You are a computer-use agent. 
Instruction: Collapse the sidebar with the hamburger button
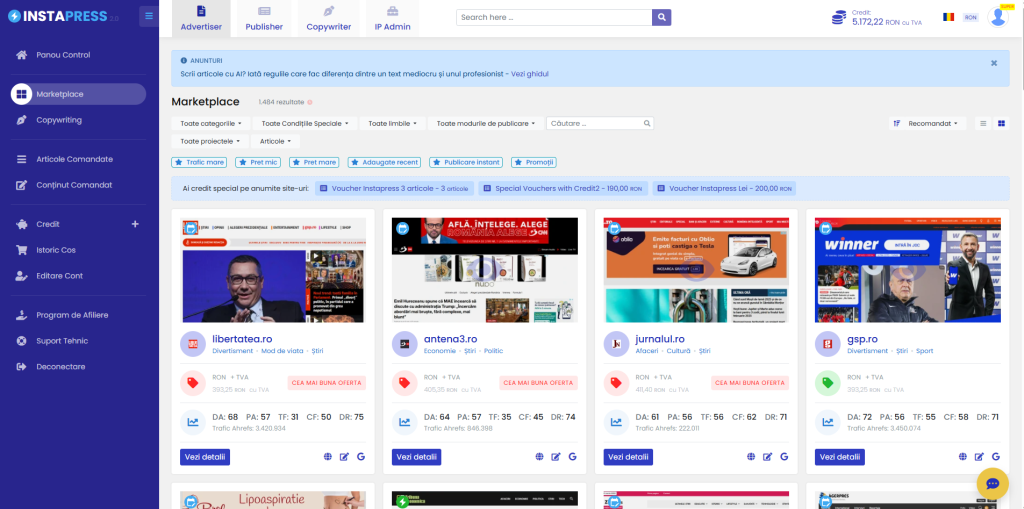click(x=148, y=16)
